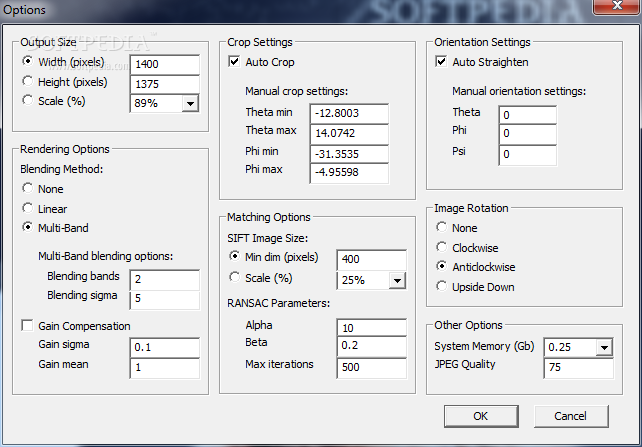Edit the RANSAC Alpha value field
Image resolution: width=642 pixels, height=447 pixels.
[x=372, y=328]
